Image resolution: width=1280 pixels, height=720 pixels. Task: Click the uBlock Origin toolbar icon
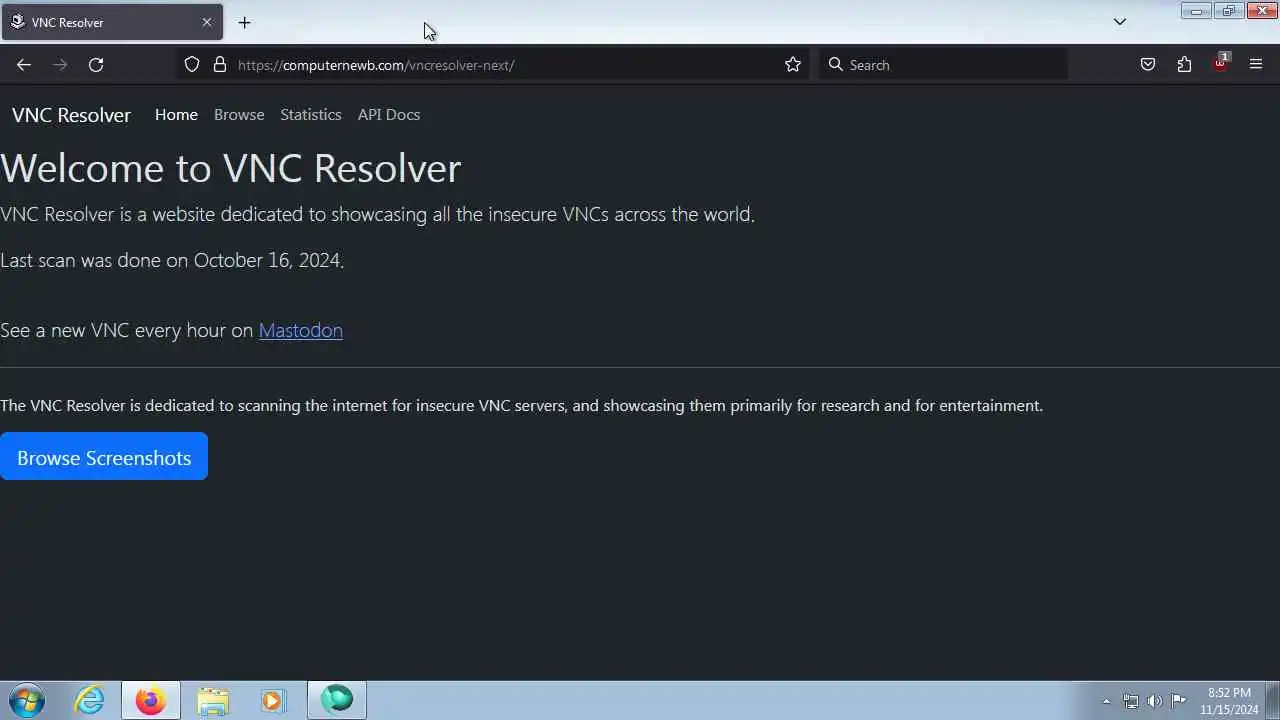click(1220, 64)
